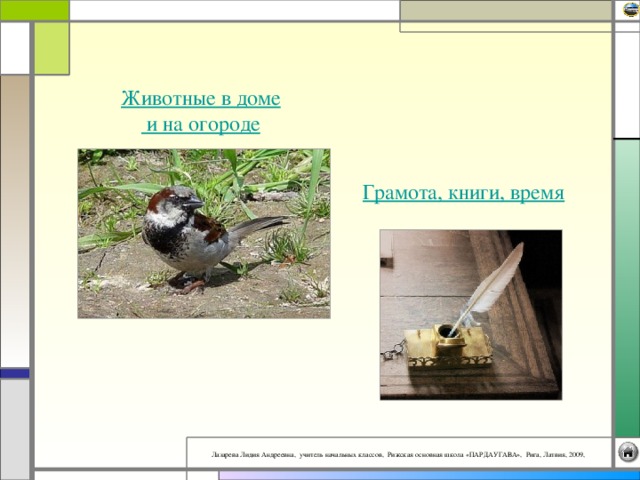Select the sparrow photo
Viewport: 640px width, 480px height.
click(204, 233)
